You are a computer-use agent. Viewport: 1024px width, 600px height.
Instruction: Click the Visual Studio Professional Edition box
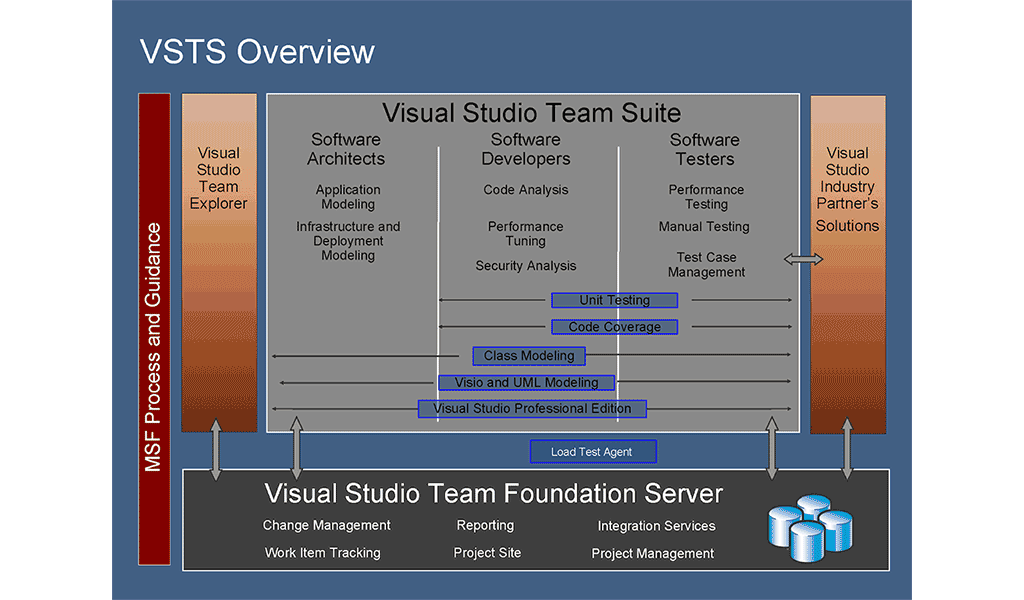click(532, 409)
